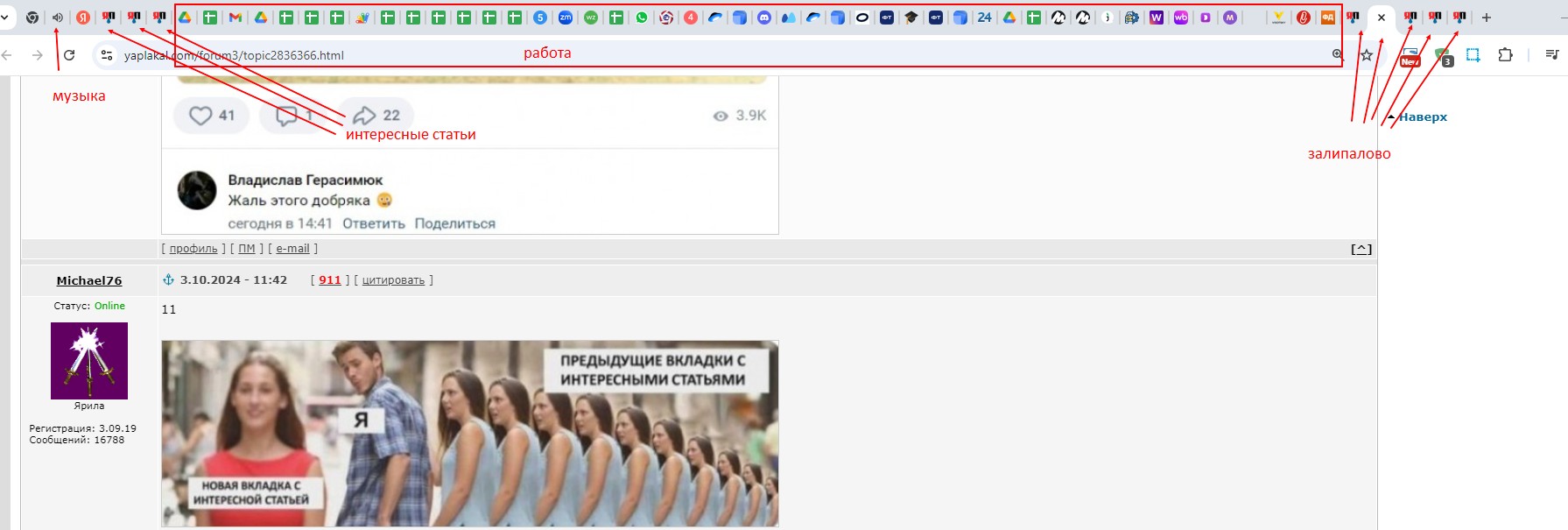Switch to the purple 'D' tab
Screen dimensions: 1568x530
point(1206,18)
